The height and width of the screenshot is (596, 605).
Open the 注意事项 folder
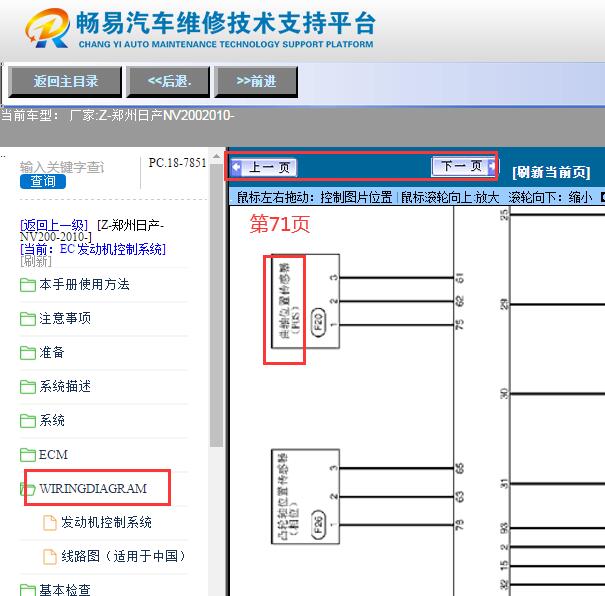pos(65,319)
